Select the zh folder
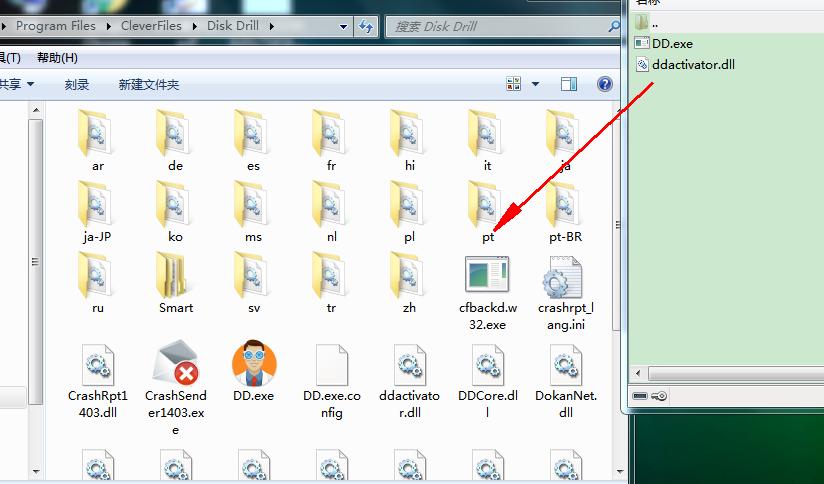 click(409, 283)
